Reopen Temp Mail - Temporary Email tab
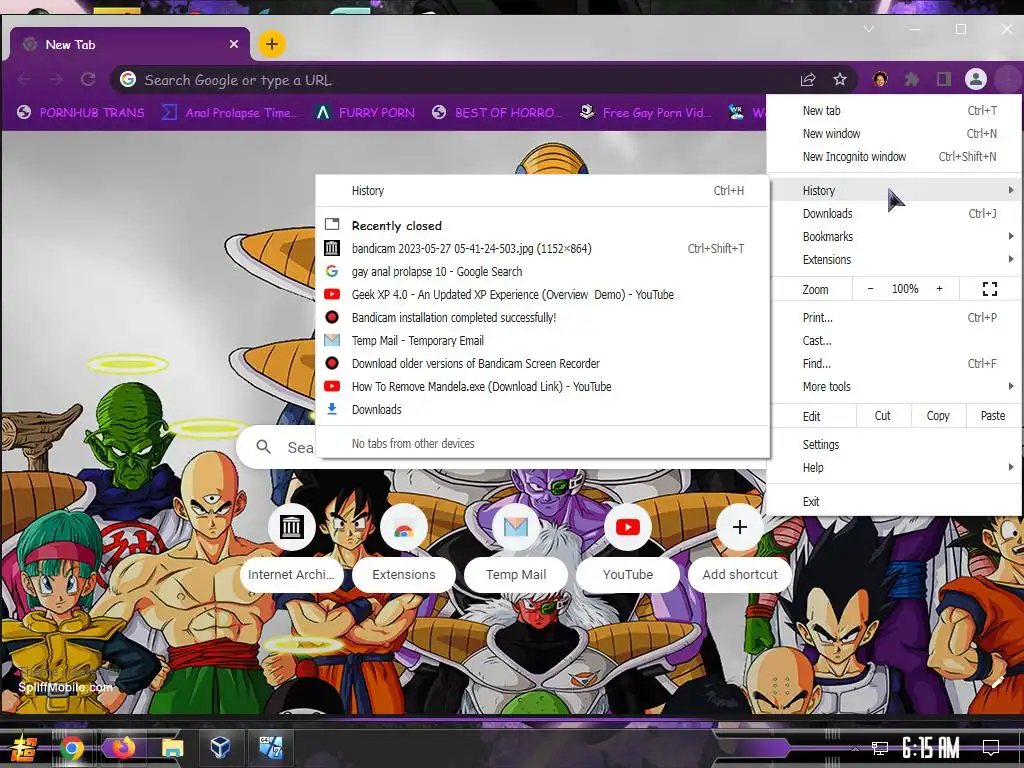 point(543,340)
